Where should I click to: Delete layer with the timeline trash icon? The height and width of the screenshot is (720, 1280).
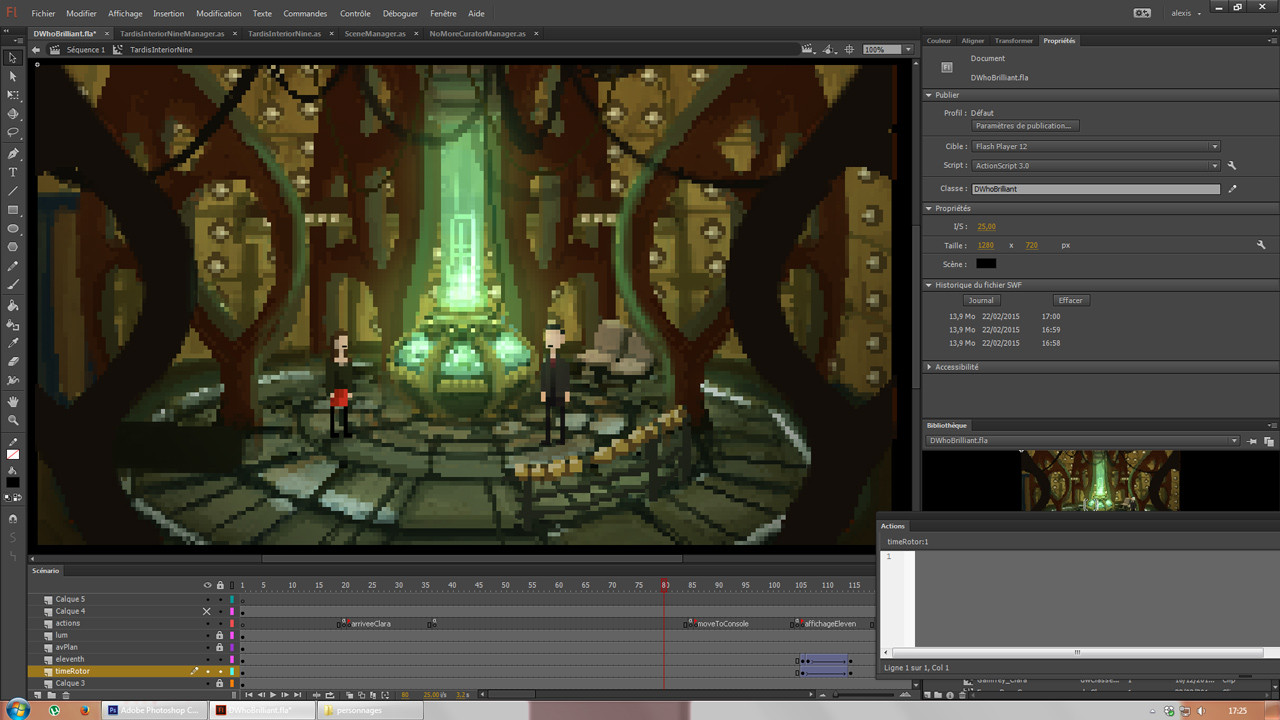(66, 695)
